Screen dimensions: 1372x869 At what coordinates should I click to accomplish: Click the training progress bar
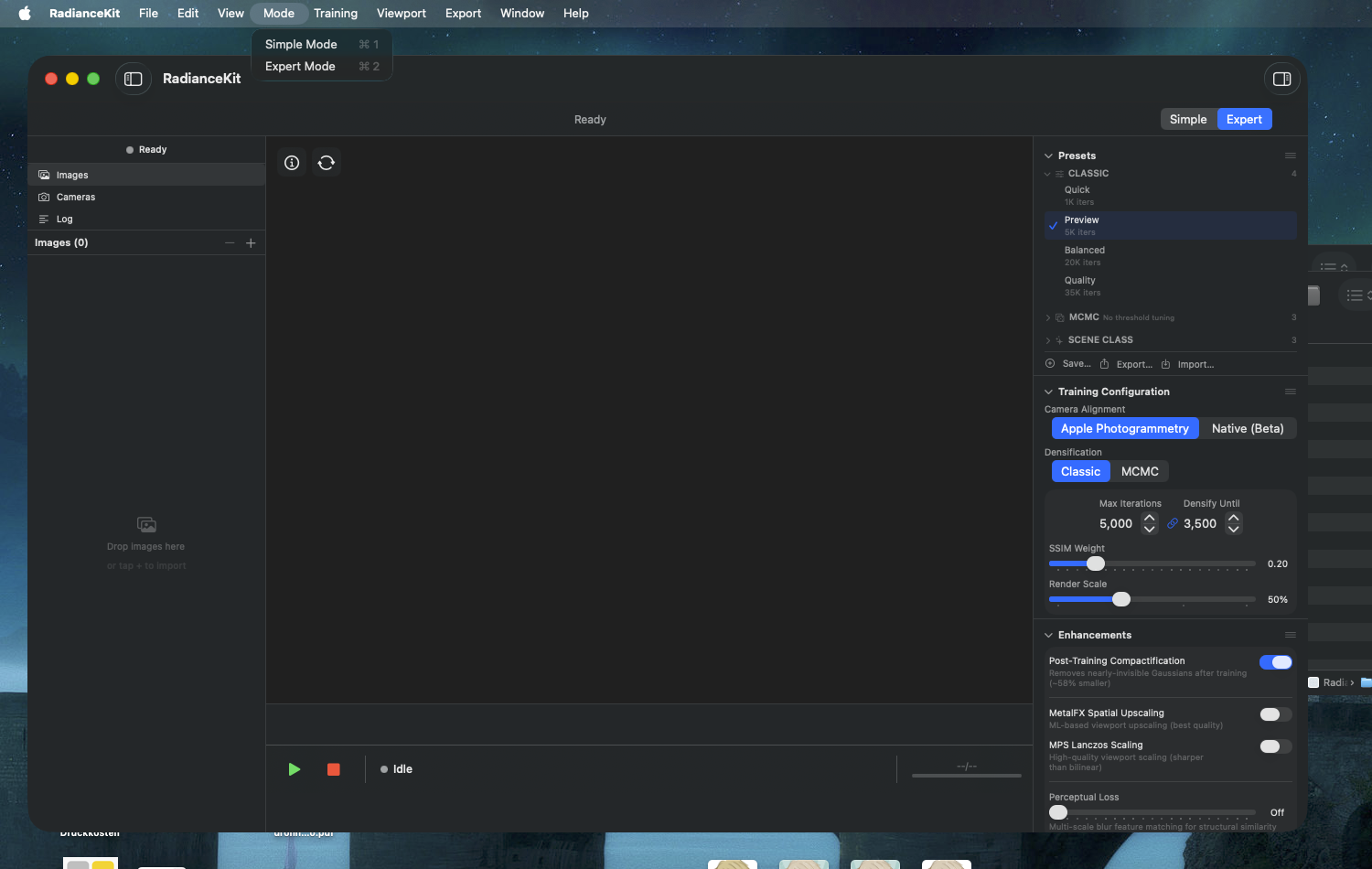[x=967, y=776]
